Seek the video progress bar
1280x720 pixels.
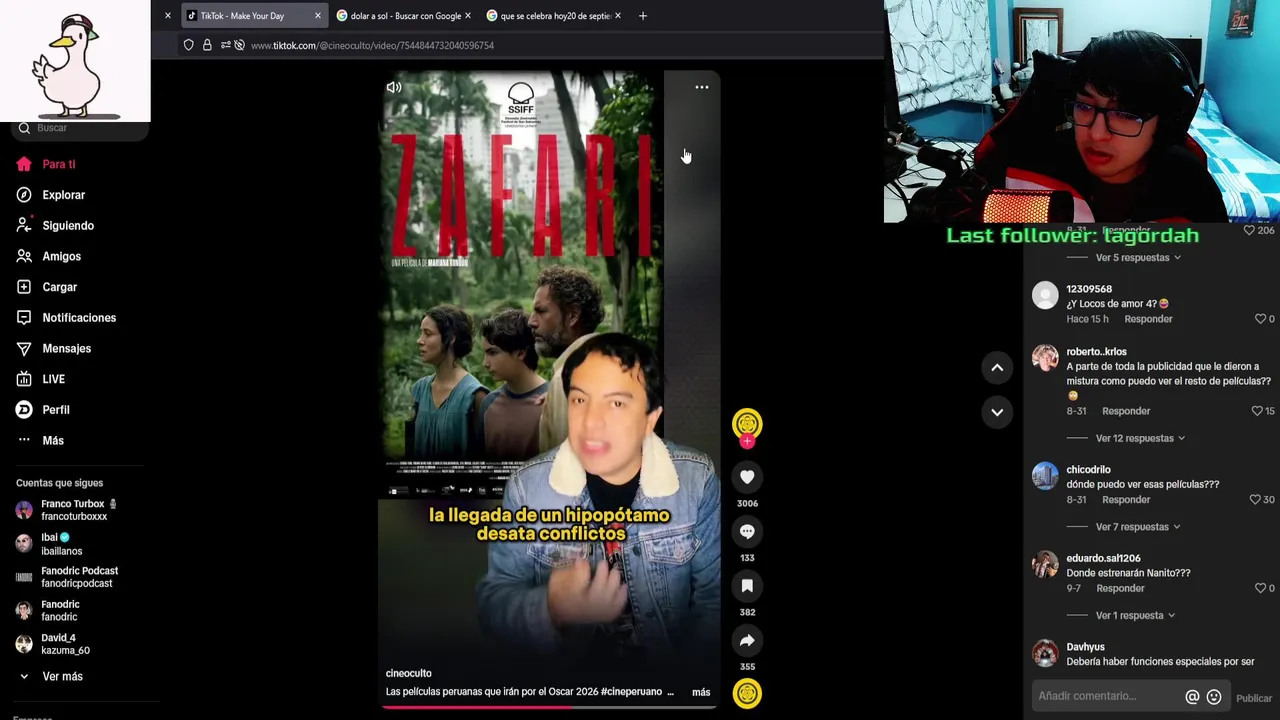[549, 707]
